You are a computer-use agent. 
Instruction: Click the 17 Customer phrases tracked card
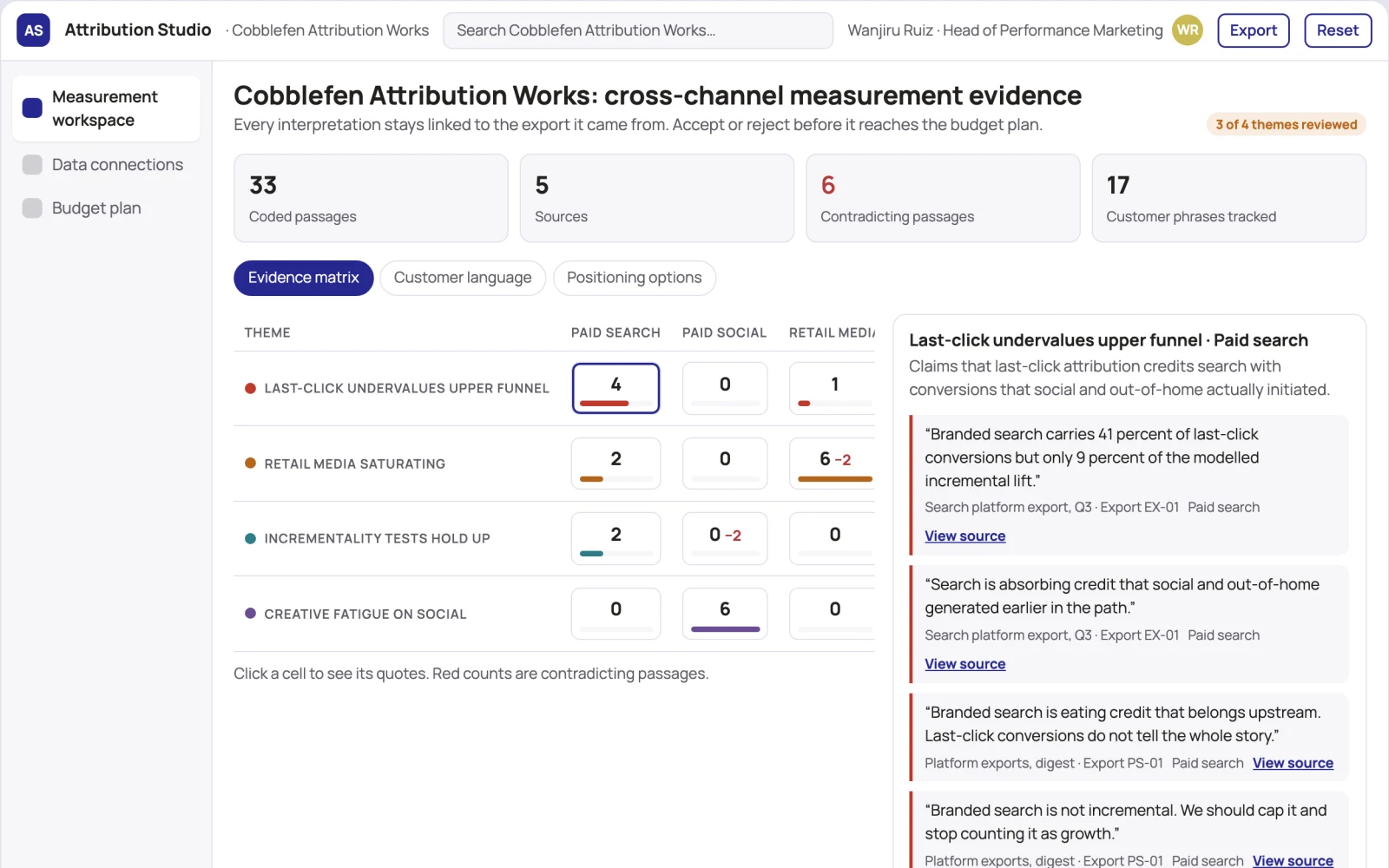coord(1228,198)
